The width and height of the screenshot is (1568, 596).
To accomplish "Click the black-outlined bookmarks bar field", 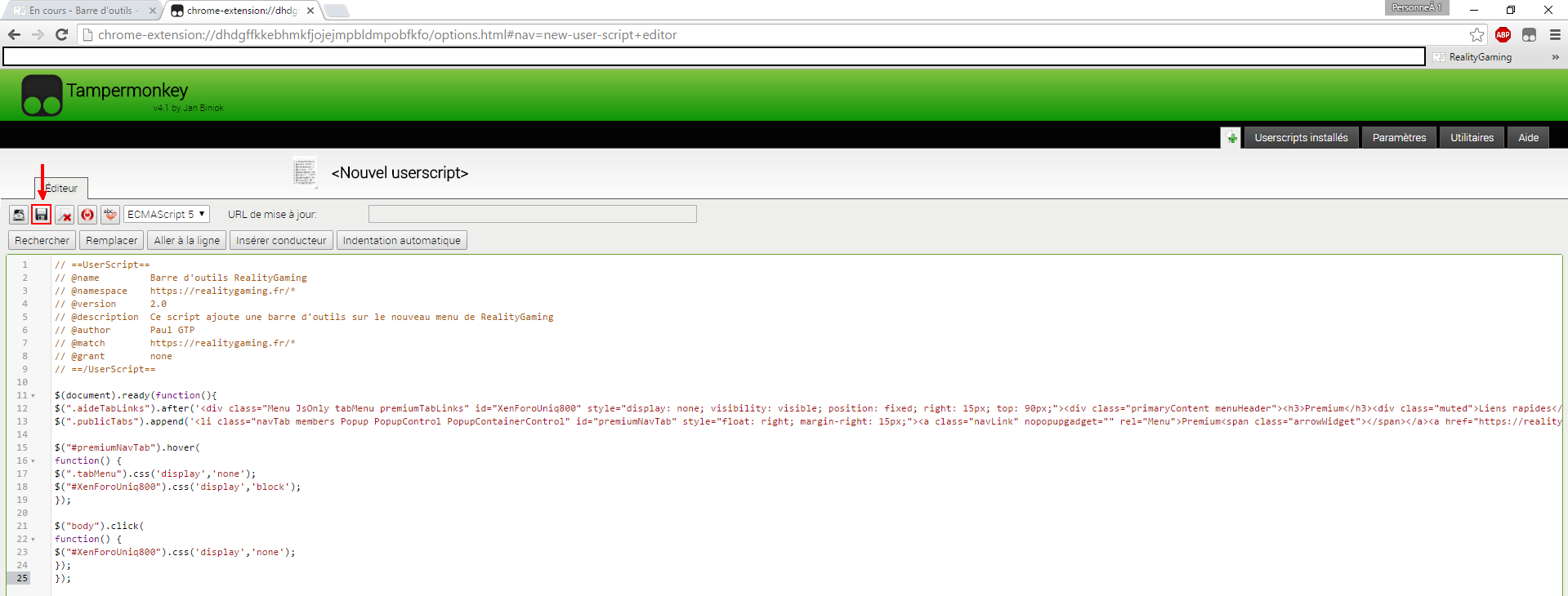I will (x=714, y=56).
